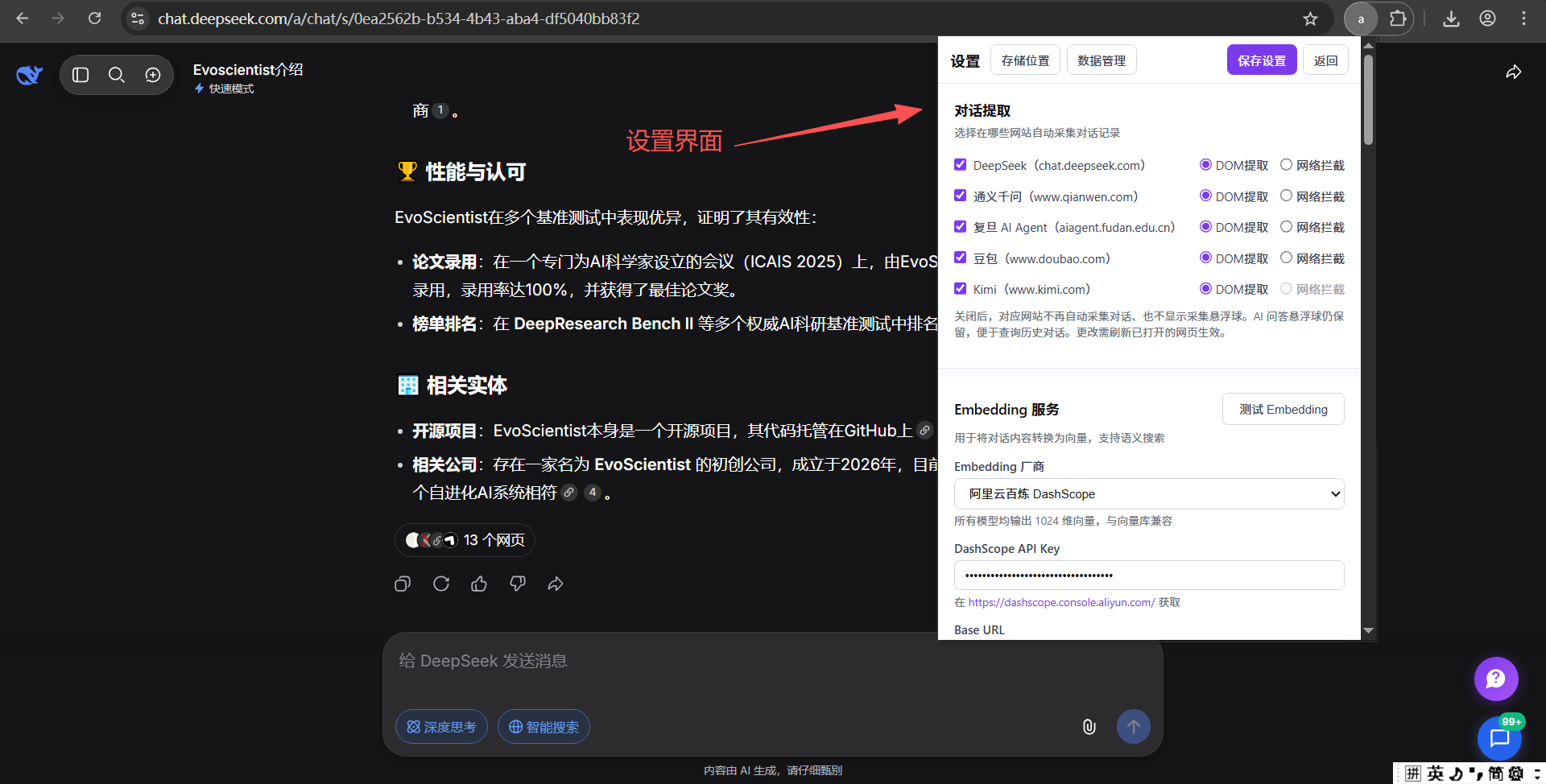The width and height of the screenshot is (1546, 784).
Task: Click the share arrow icon at top right
Action: (x=1514, y=72)
